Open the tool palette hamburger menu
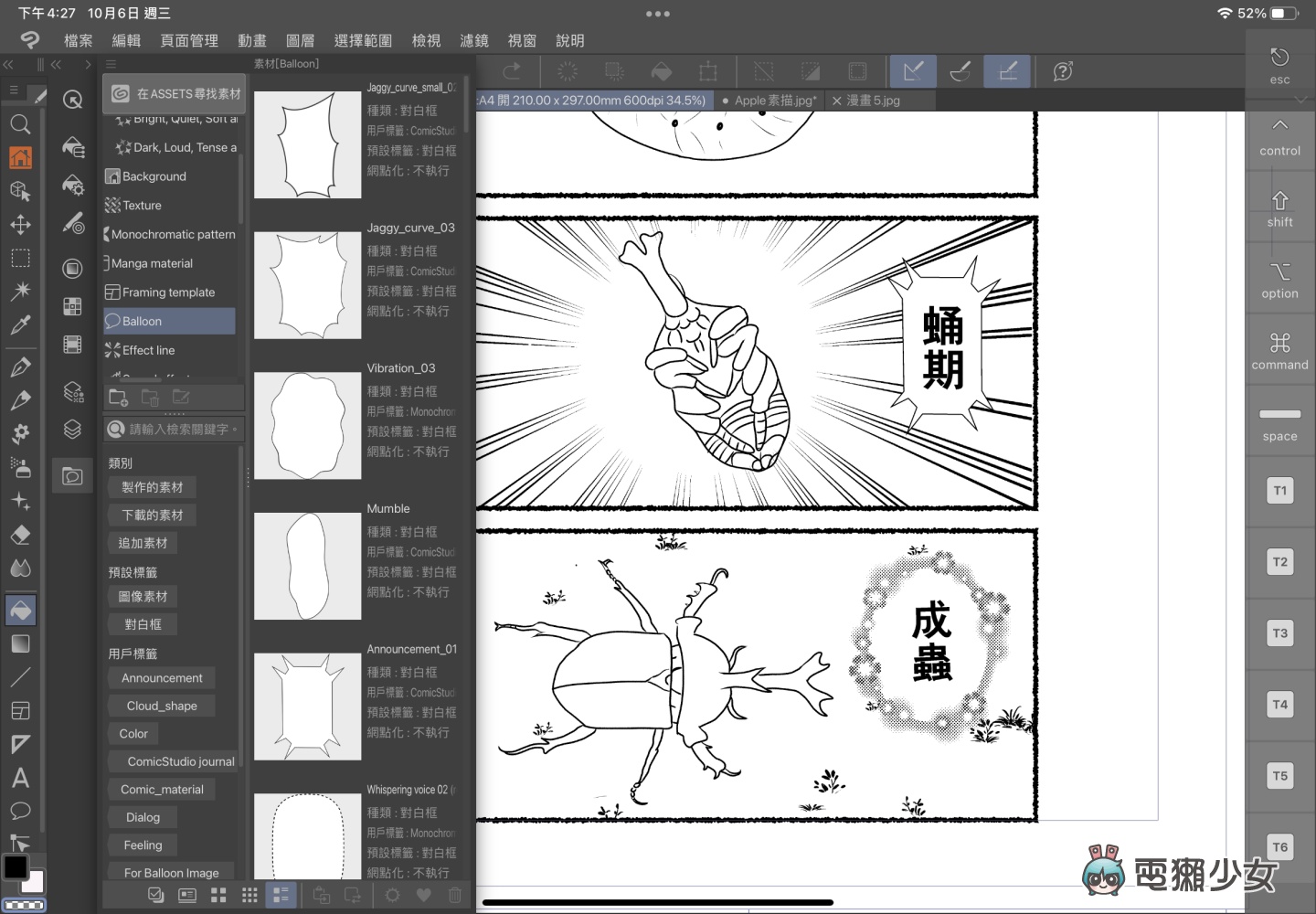1316x914 pixels. tap(13, 90)
